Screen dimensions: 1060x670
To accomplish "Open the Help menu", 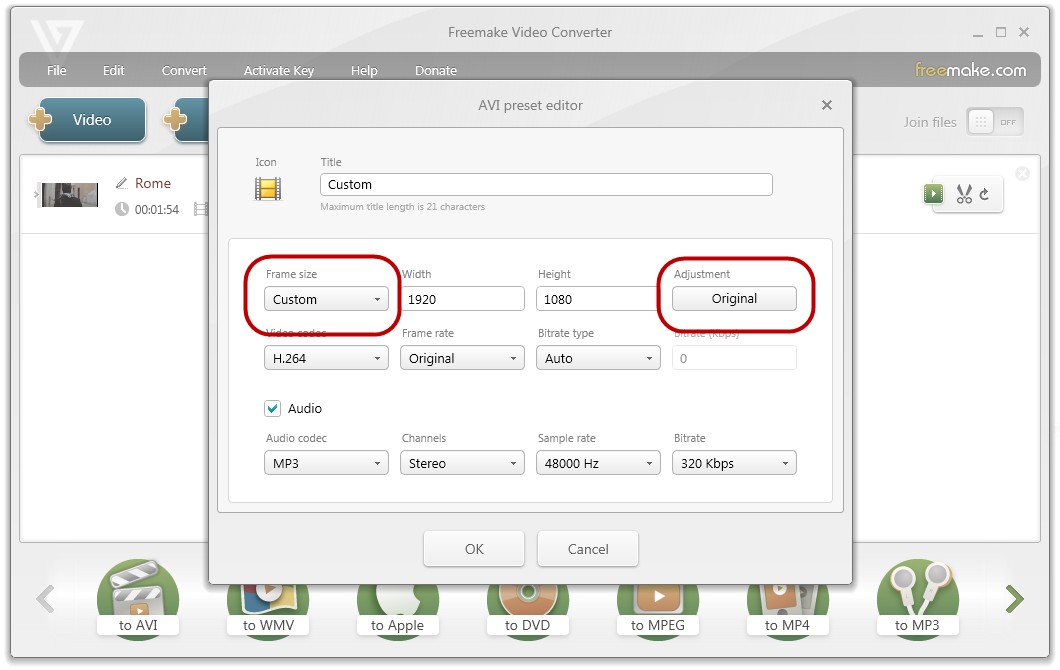I will [364, 70].
